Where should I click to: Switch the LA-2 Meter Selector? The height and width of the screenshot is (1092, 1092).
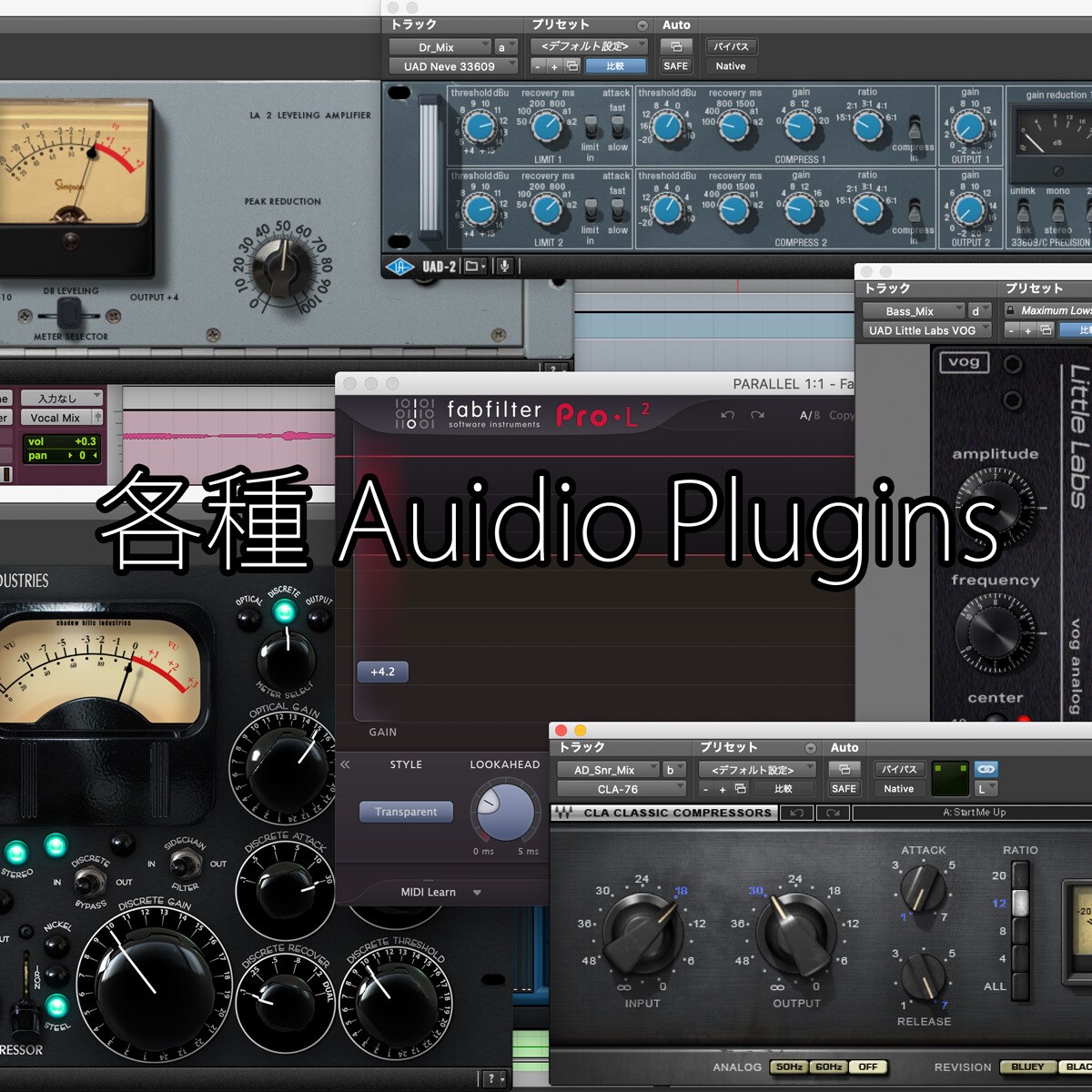[x=69, y=314]
